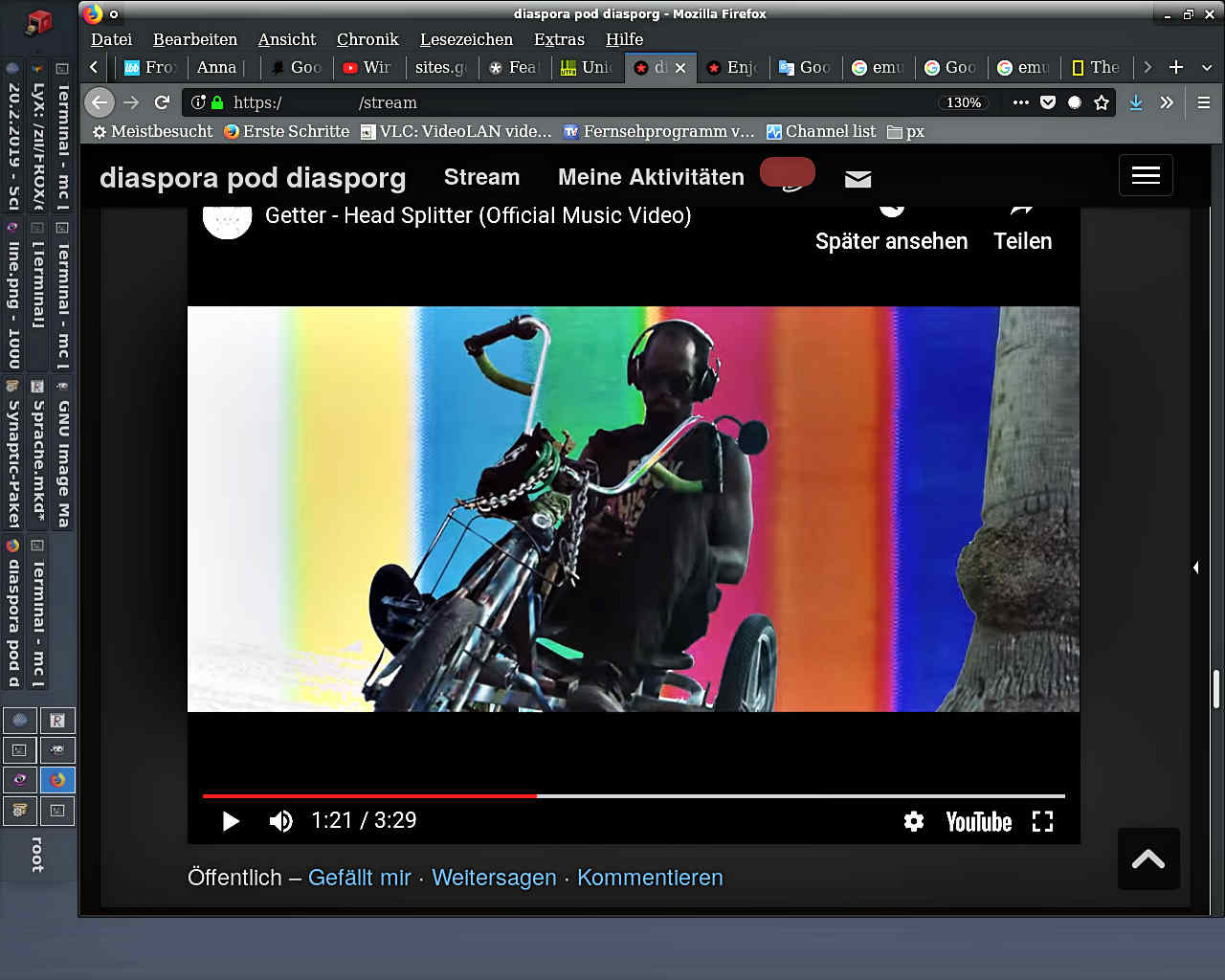Screen dimensions: 1225x980
Task: Go to Stream in diaspora header
Action: point(481,177)
